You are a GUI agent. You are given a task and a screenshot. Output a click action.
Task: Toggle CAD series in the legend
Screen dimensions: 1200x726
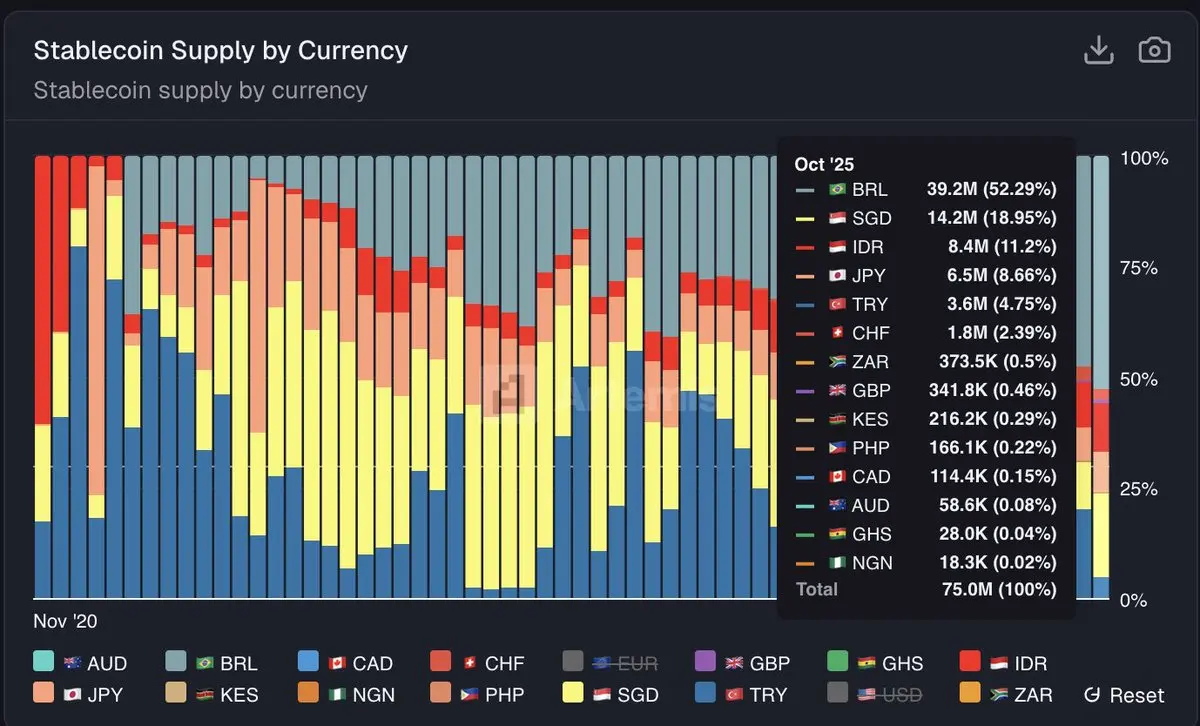372,663
